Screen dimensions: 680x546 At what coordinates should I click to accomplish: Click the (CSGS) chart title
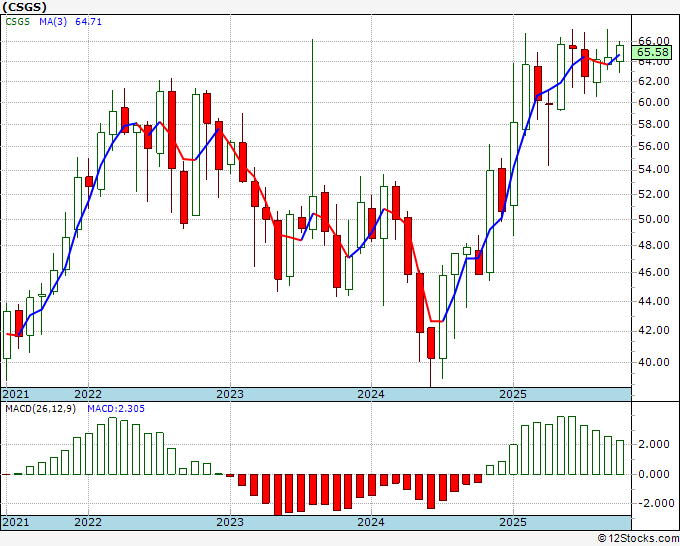click(24, 7)
